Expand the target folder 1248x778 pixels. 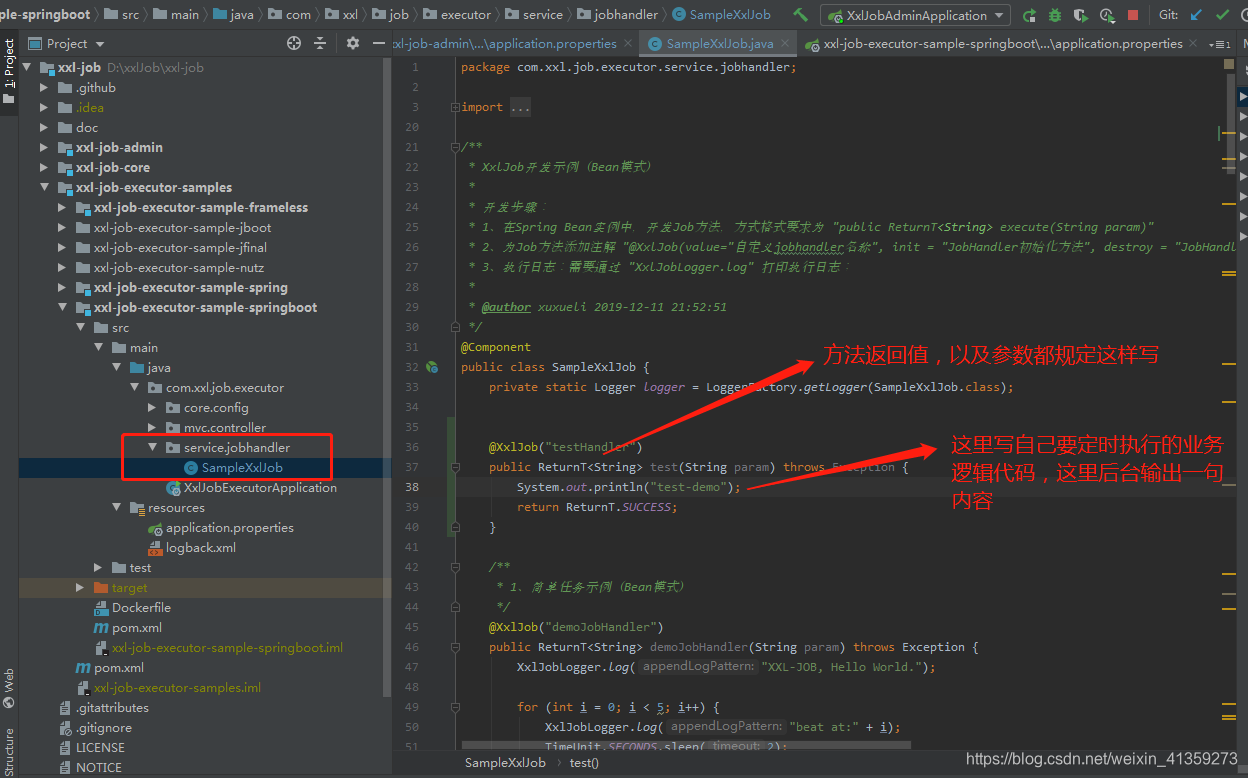pyautogui.click(x=81, y=588)
